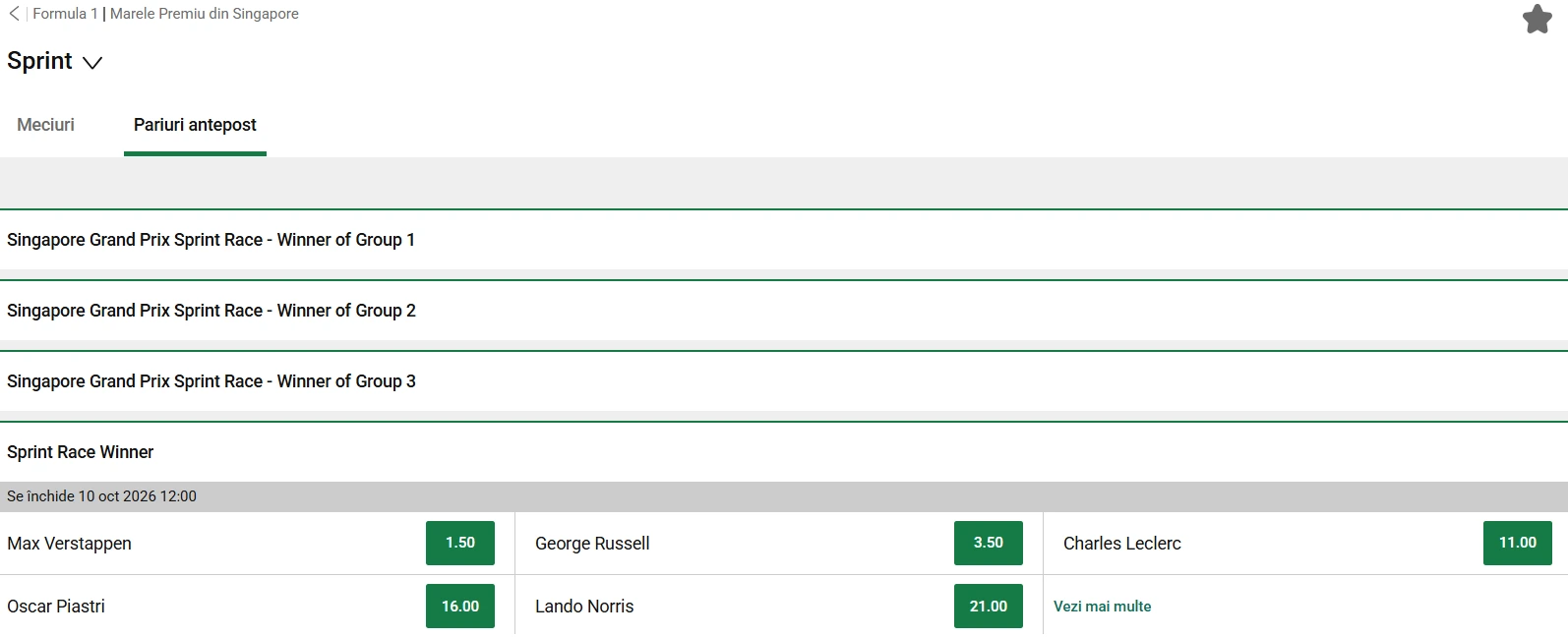Pick Charles Leclerc odds 11.00
This screenshot has height=637, width=1568.
pos(1518,543)
